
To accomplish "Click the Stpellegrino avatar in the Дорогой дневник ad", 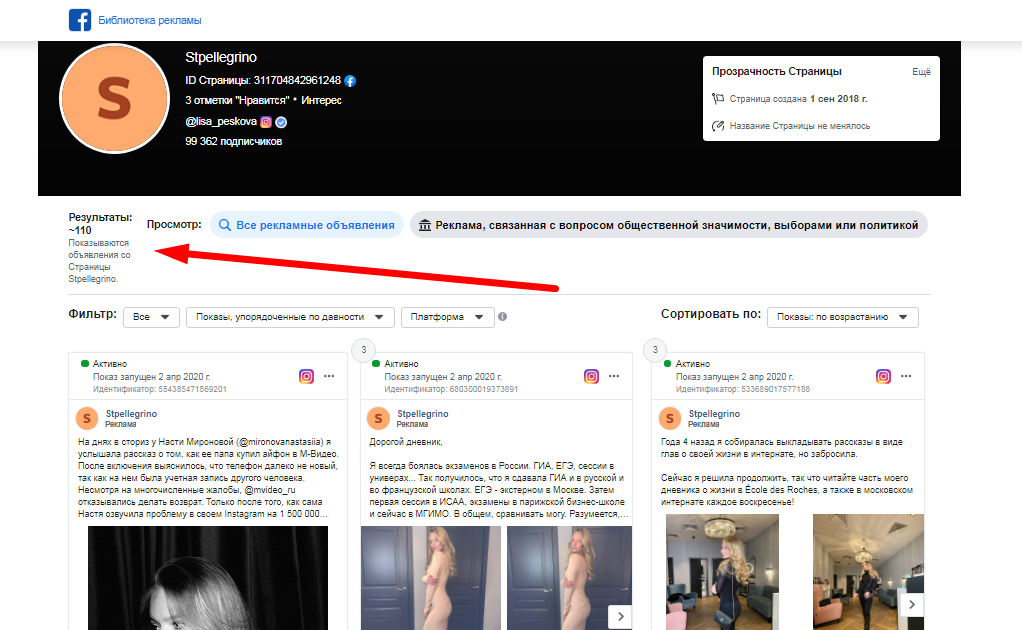I will [378, 418].
